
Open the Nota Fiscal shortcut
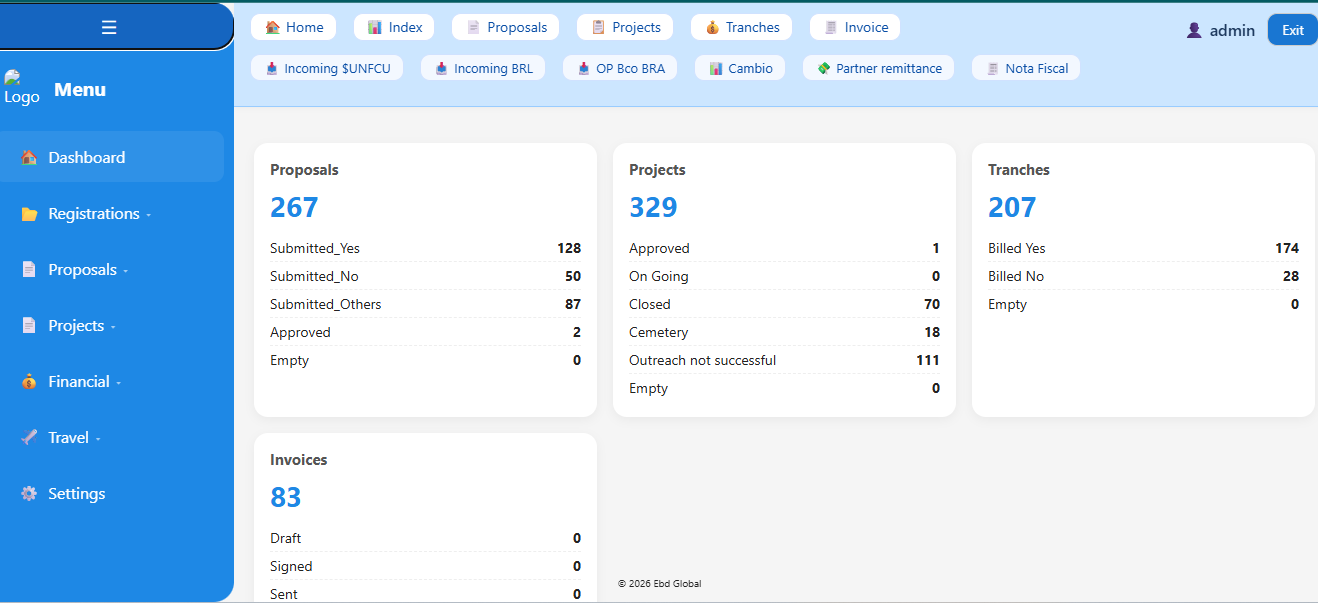click(x=1026, y=68)
